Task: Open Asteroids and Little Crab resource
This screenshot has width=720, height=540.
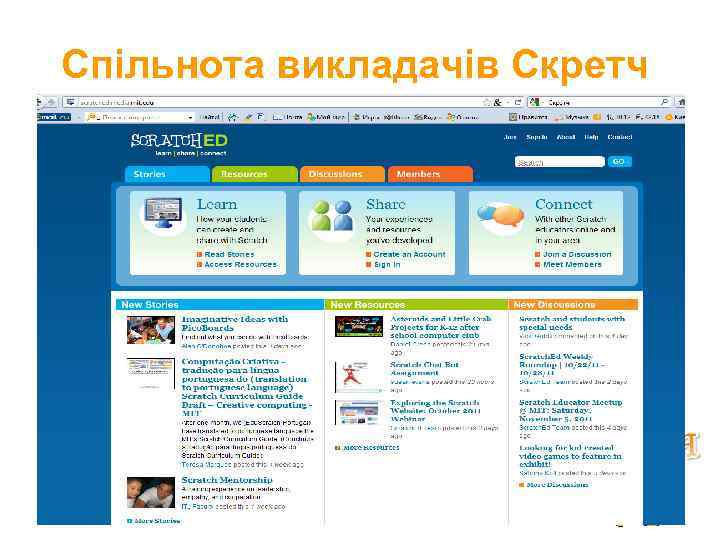Action: (x=440, y=327)
